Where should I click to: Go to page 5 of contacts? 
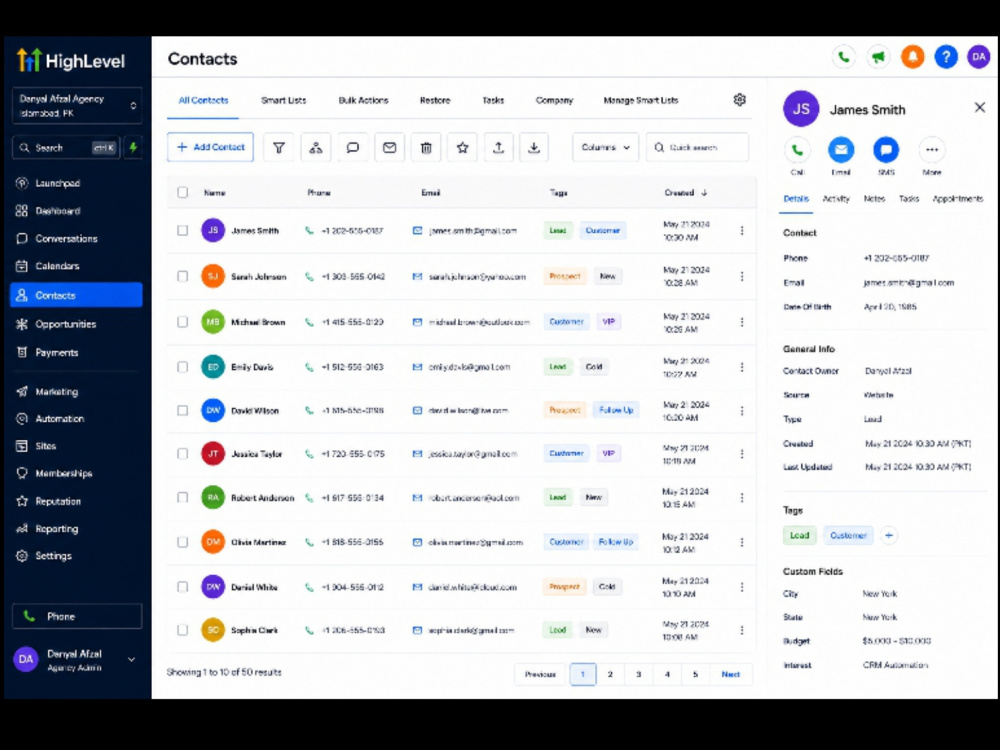pyautogui.click(x=695, y=674)
